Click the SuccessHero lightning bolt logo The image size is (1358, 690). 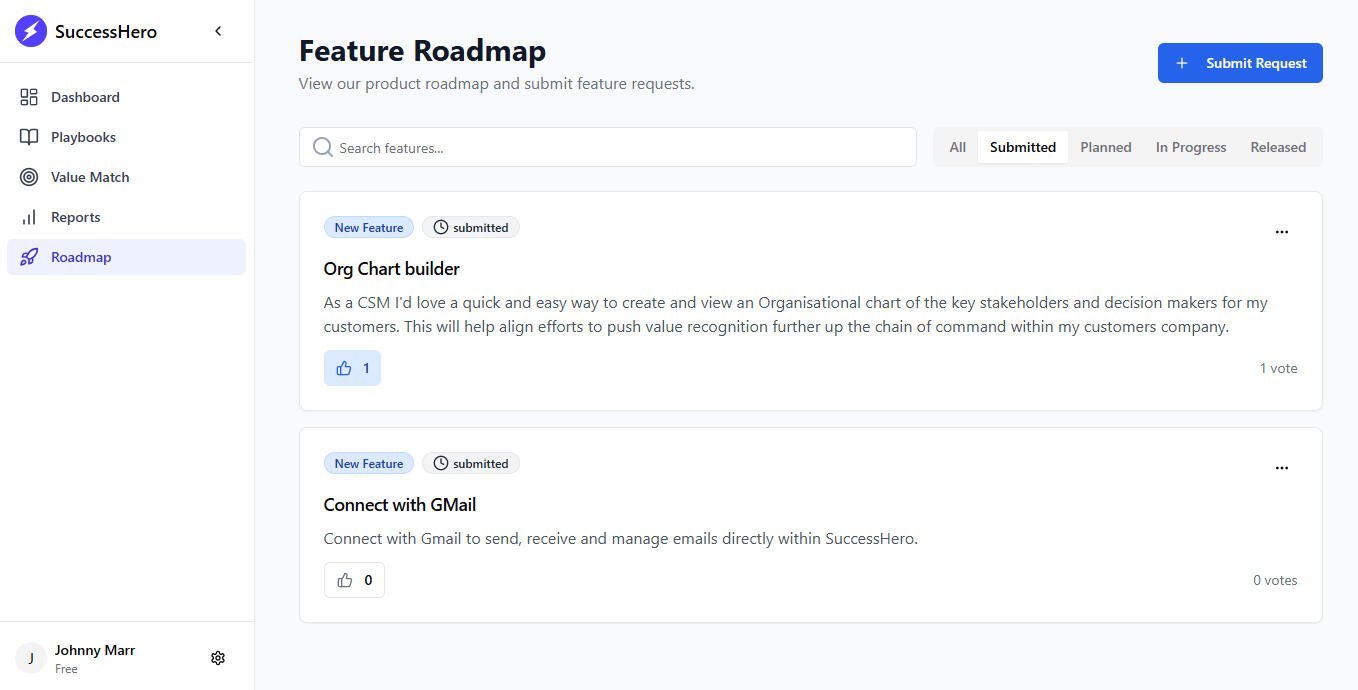point(31,31)
